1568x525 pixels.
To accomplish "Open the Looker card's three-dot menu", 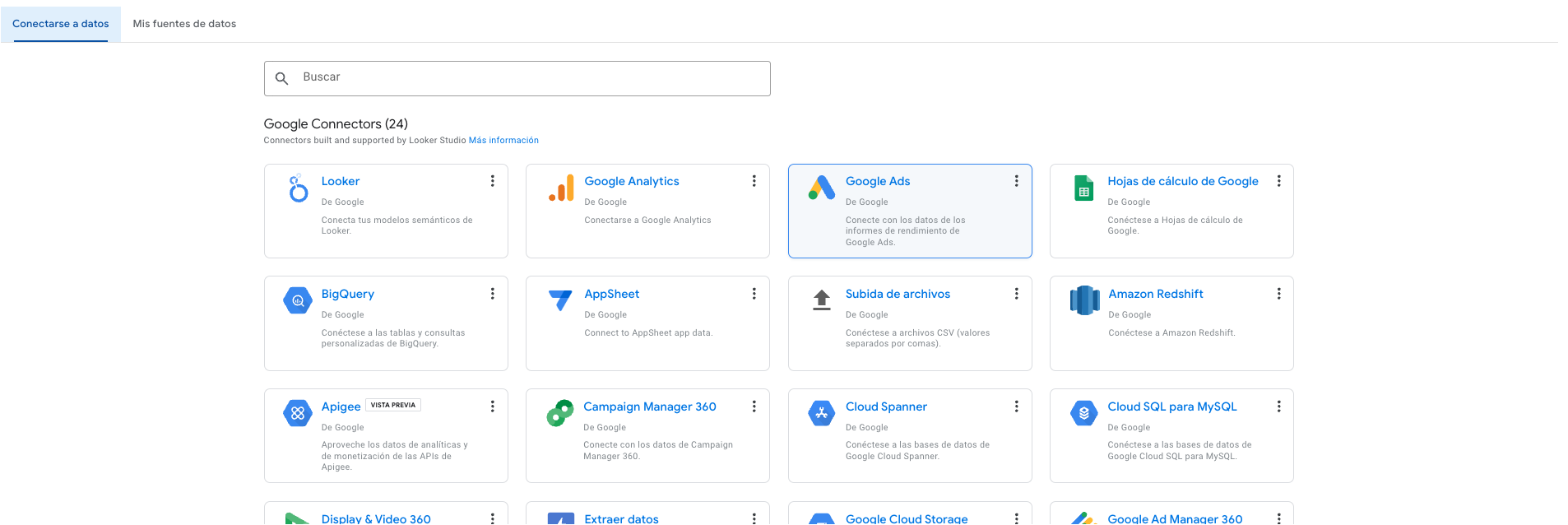I will coord(492,181).
